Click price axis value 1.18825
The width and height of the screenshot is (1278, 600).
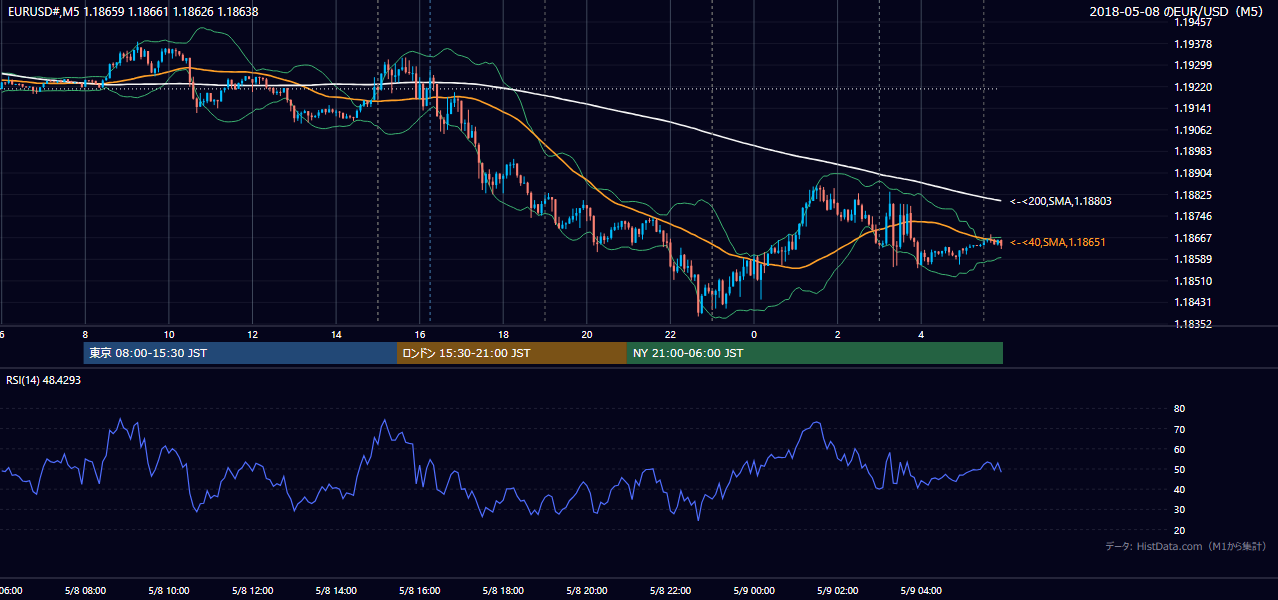pos(1192,195)
